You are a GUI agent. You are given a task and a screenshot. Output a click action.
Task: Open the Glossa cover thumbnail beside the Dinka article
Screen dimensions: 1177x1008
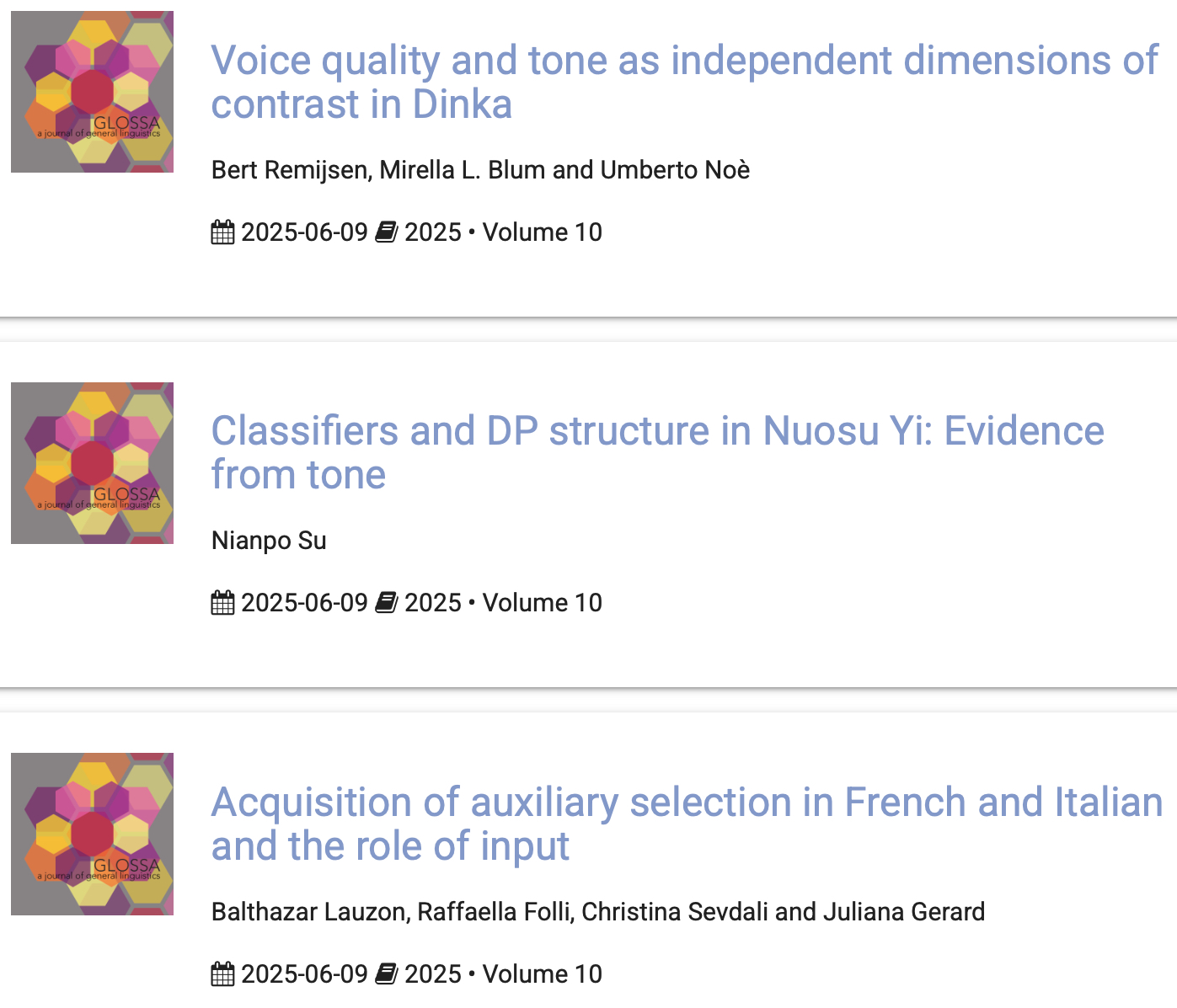92,92
